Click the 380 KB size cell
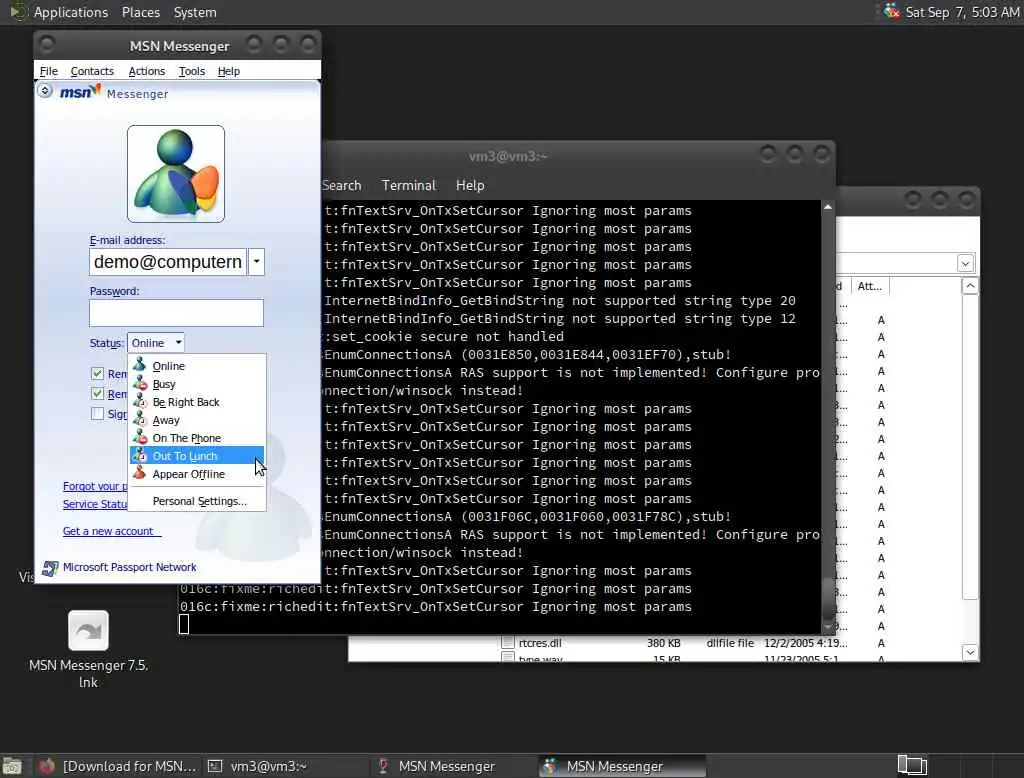Screen dimensions: 1024x778 click(x=664, y=643)
